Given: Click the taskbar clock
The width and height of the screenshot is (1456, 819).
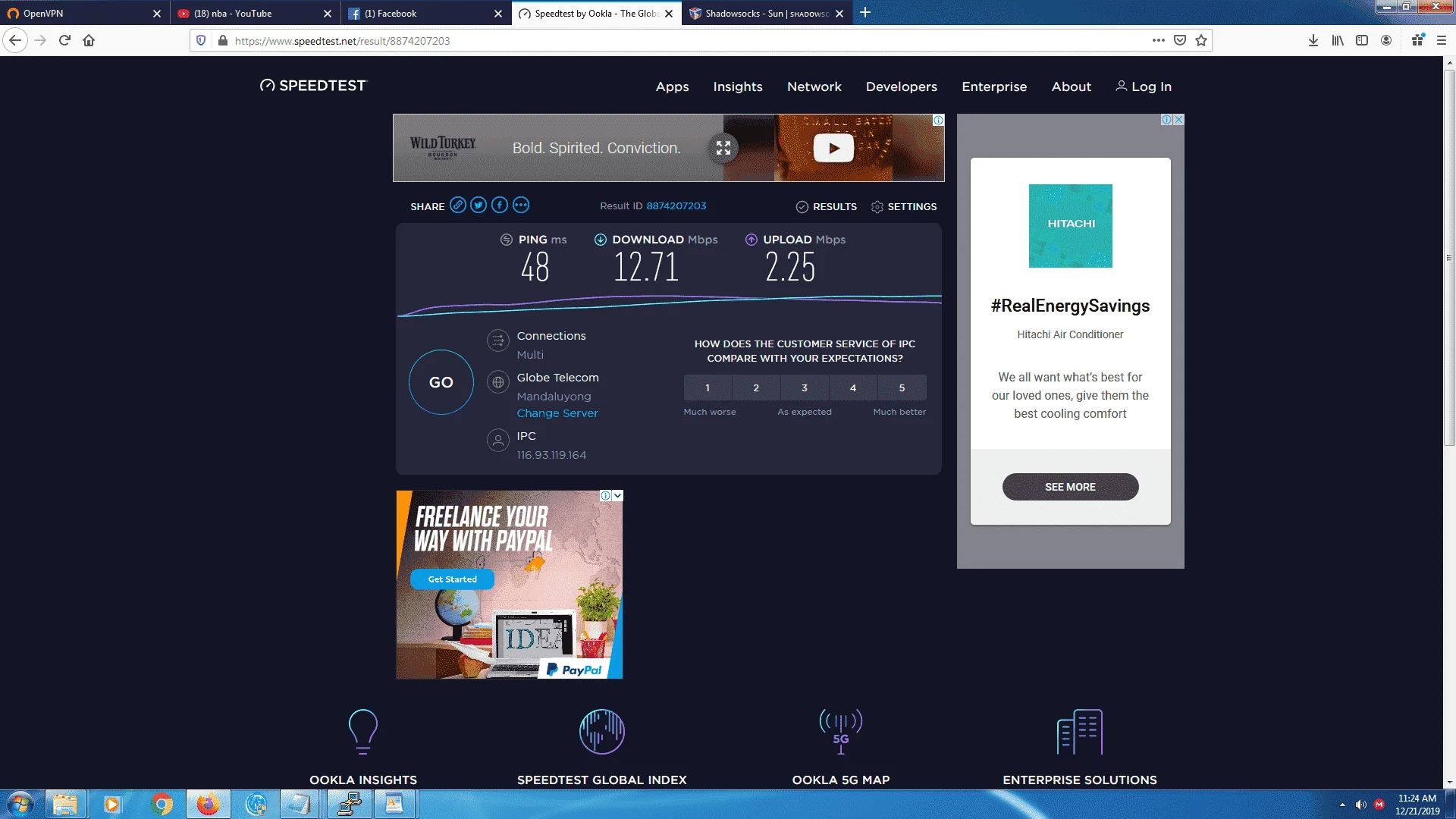Looking at the screenshot, I should click(x=1417, y=805).
